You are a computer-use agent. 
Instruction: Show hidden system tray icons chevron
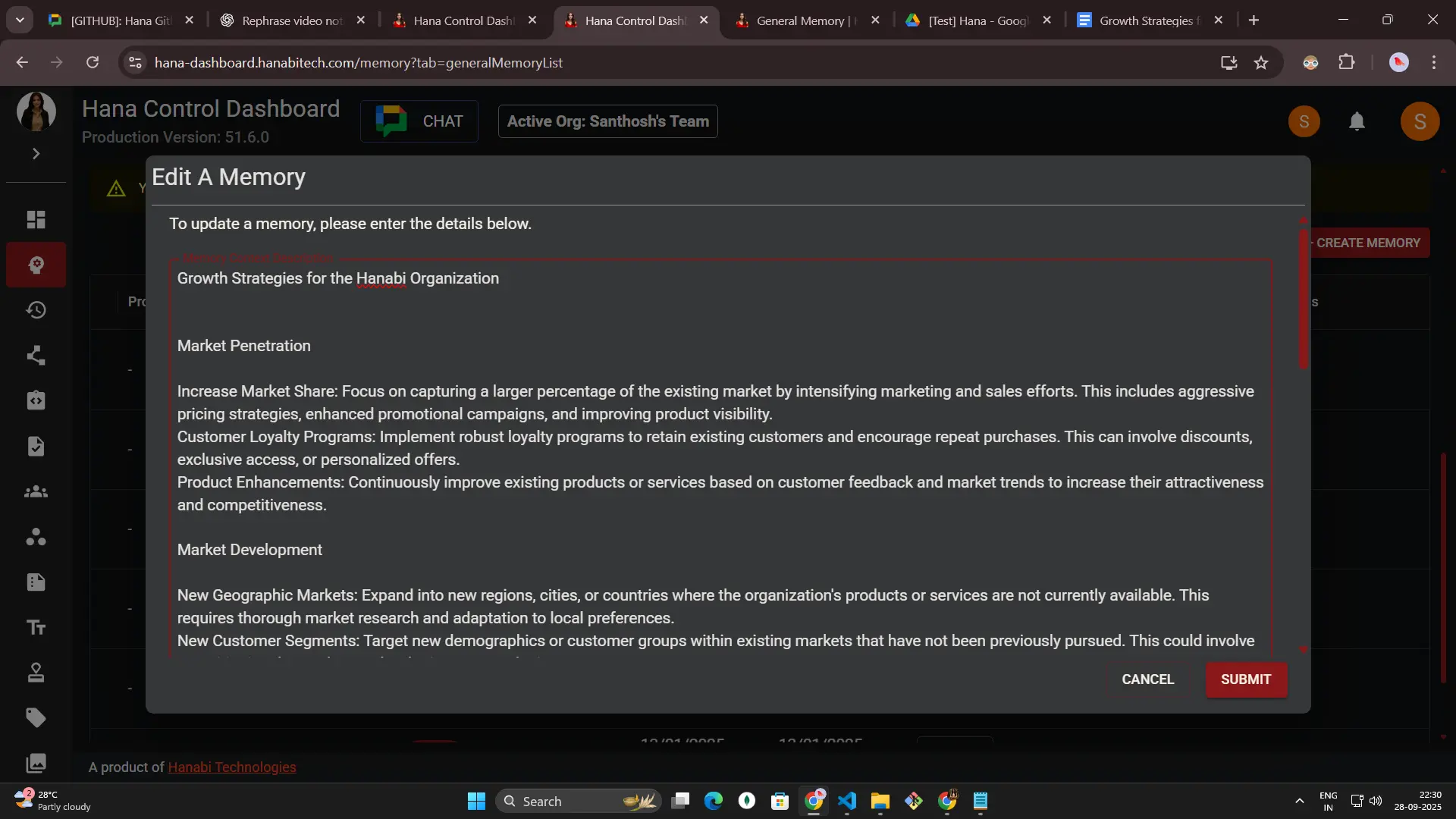click(1299, 801)
